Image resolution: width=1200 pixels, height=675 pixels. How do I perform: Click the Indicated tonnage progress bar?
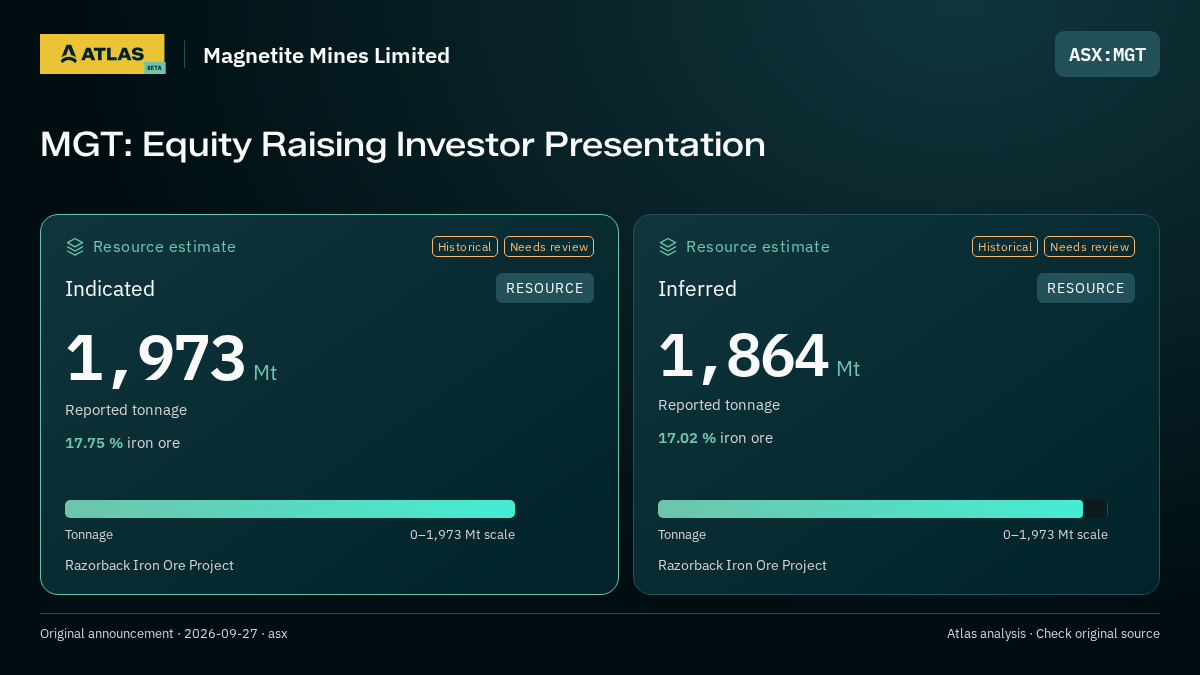point(290,509)
